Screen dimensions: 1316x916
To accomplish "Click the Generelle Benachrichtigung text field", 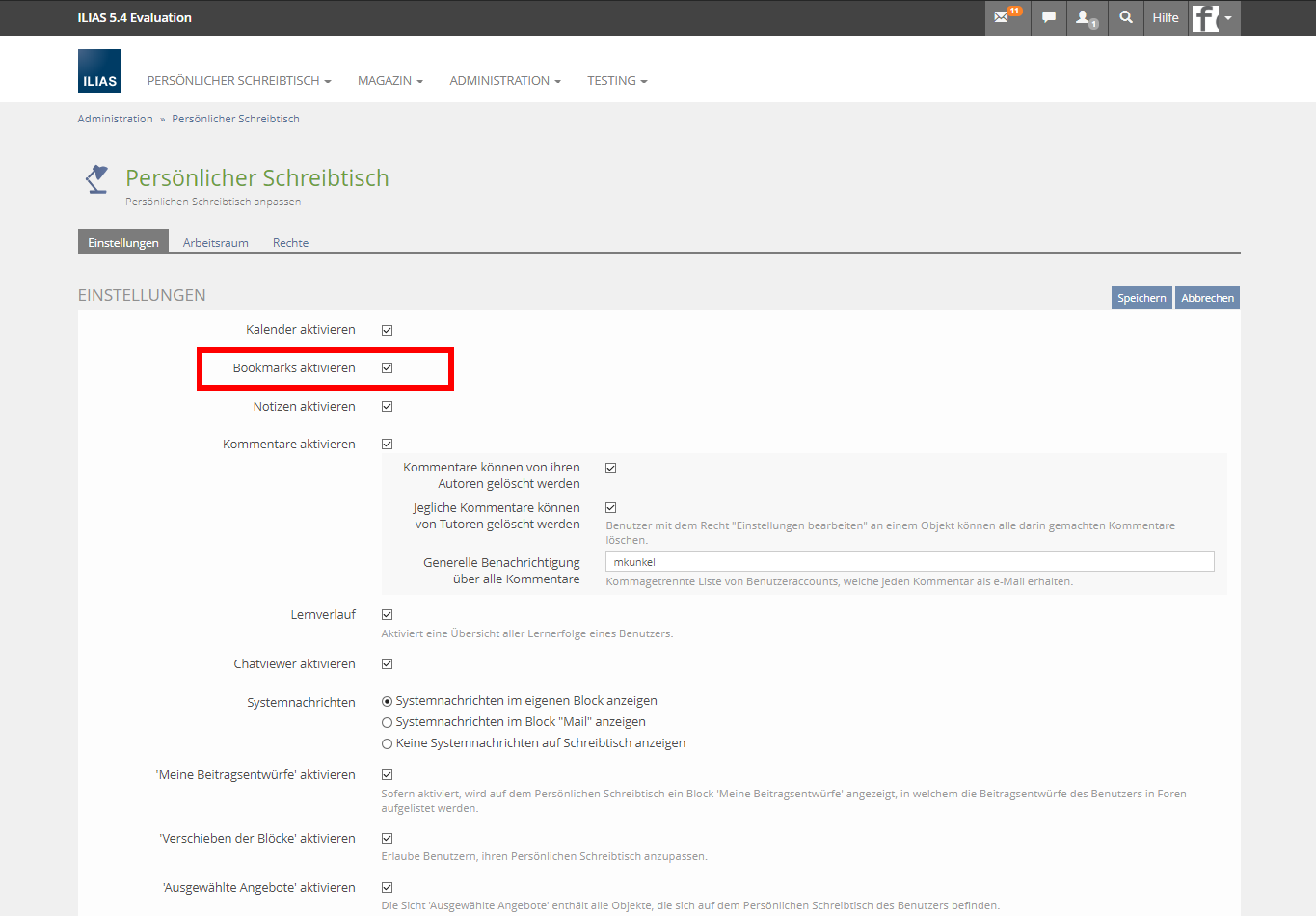I will (909, 562).
